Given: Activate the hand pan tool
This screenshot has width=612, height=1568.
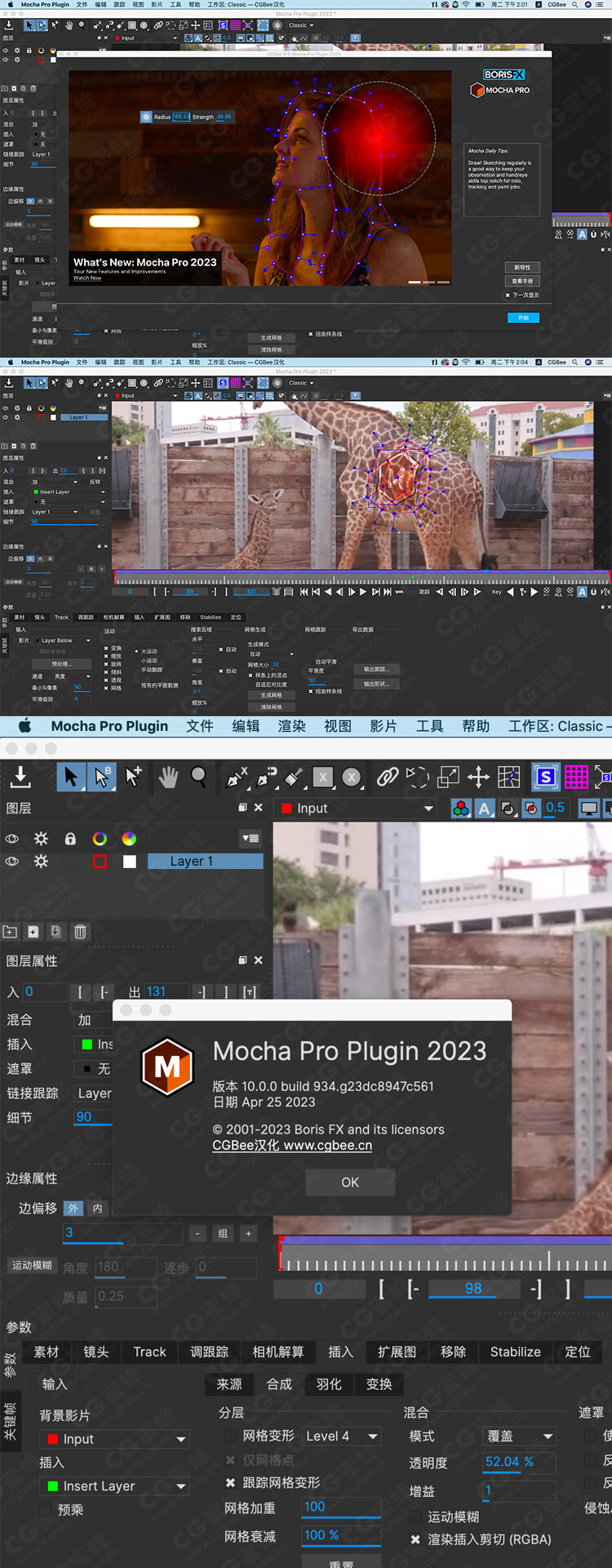Looking at the screenshot, I should tap(168, 777).
